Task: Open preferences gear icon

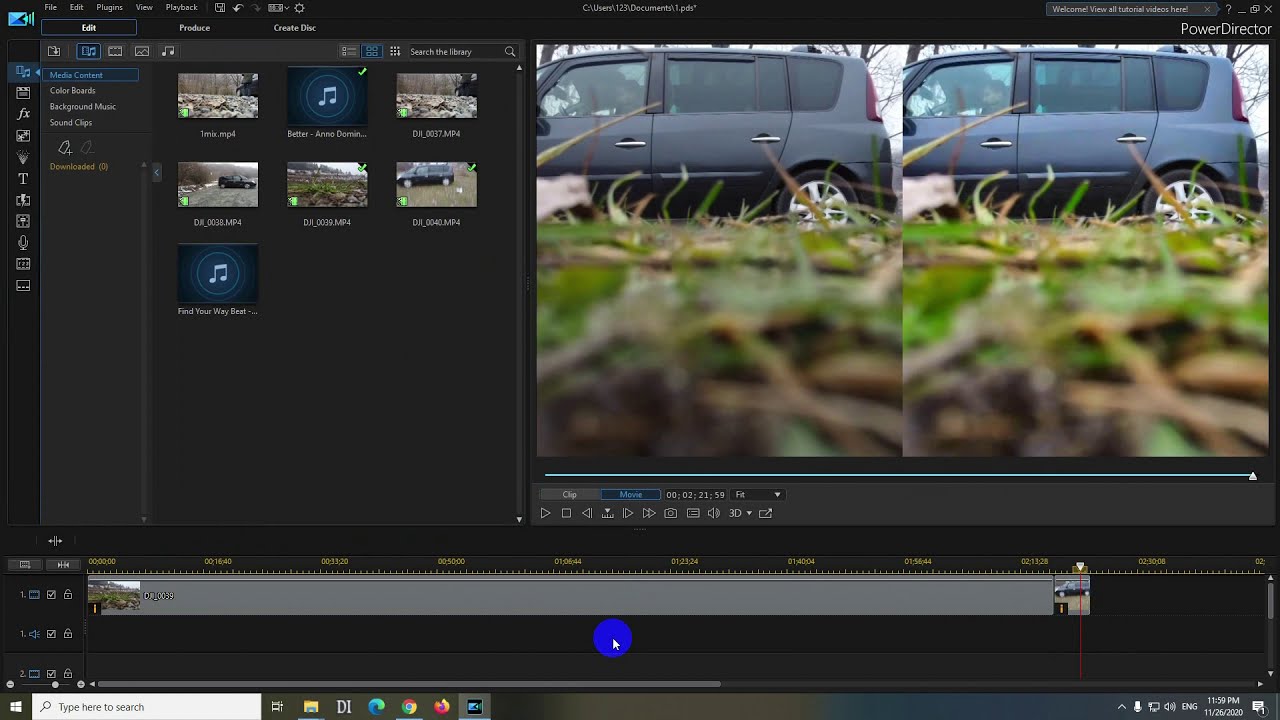Action: point(299,8)
